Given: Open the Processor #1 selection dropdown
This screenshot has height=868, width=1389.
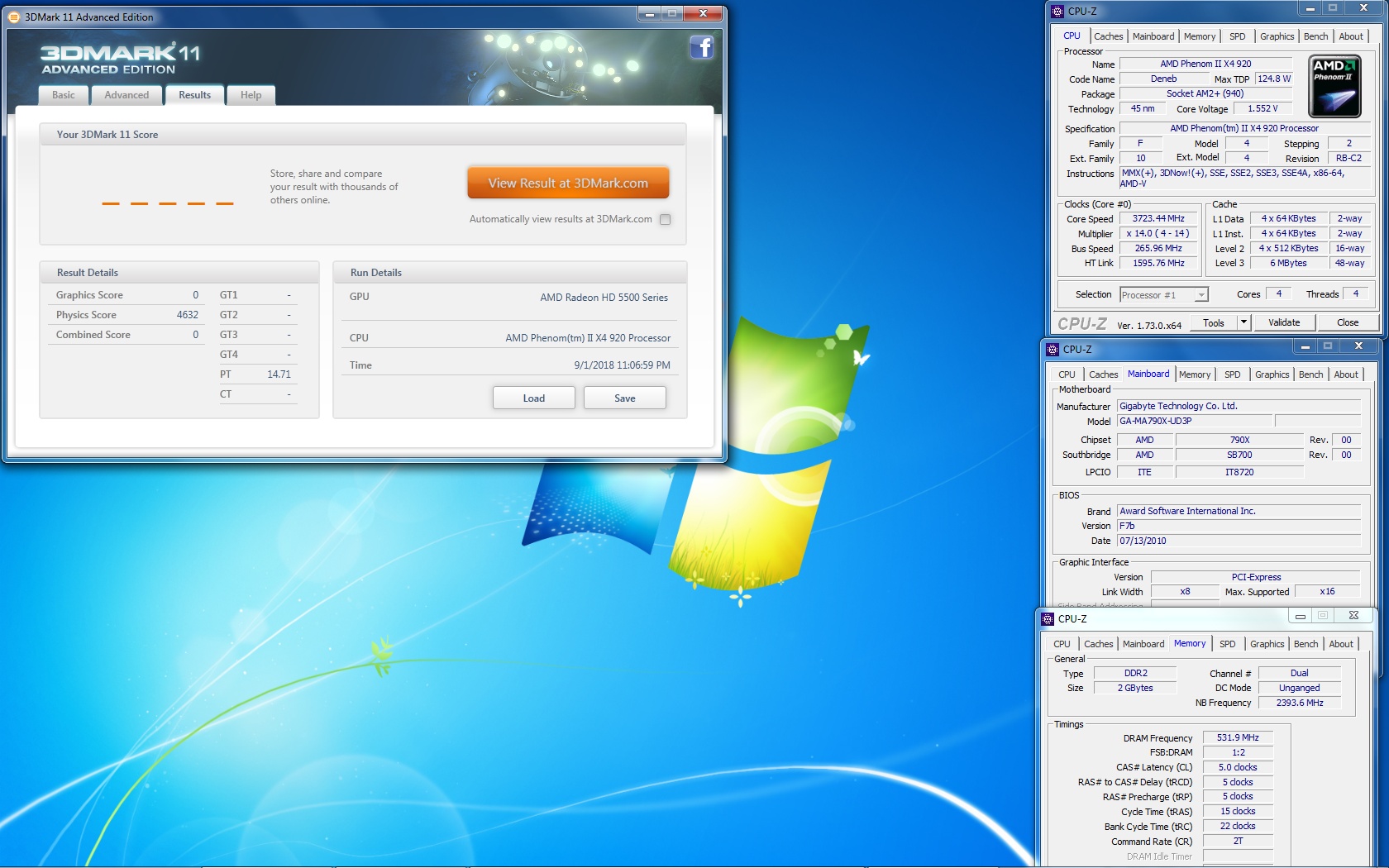Looking at the screenshot, I should (x=1163, y=294).
